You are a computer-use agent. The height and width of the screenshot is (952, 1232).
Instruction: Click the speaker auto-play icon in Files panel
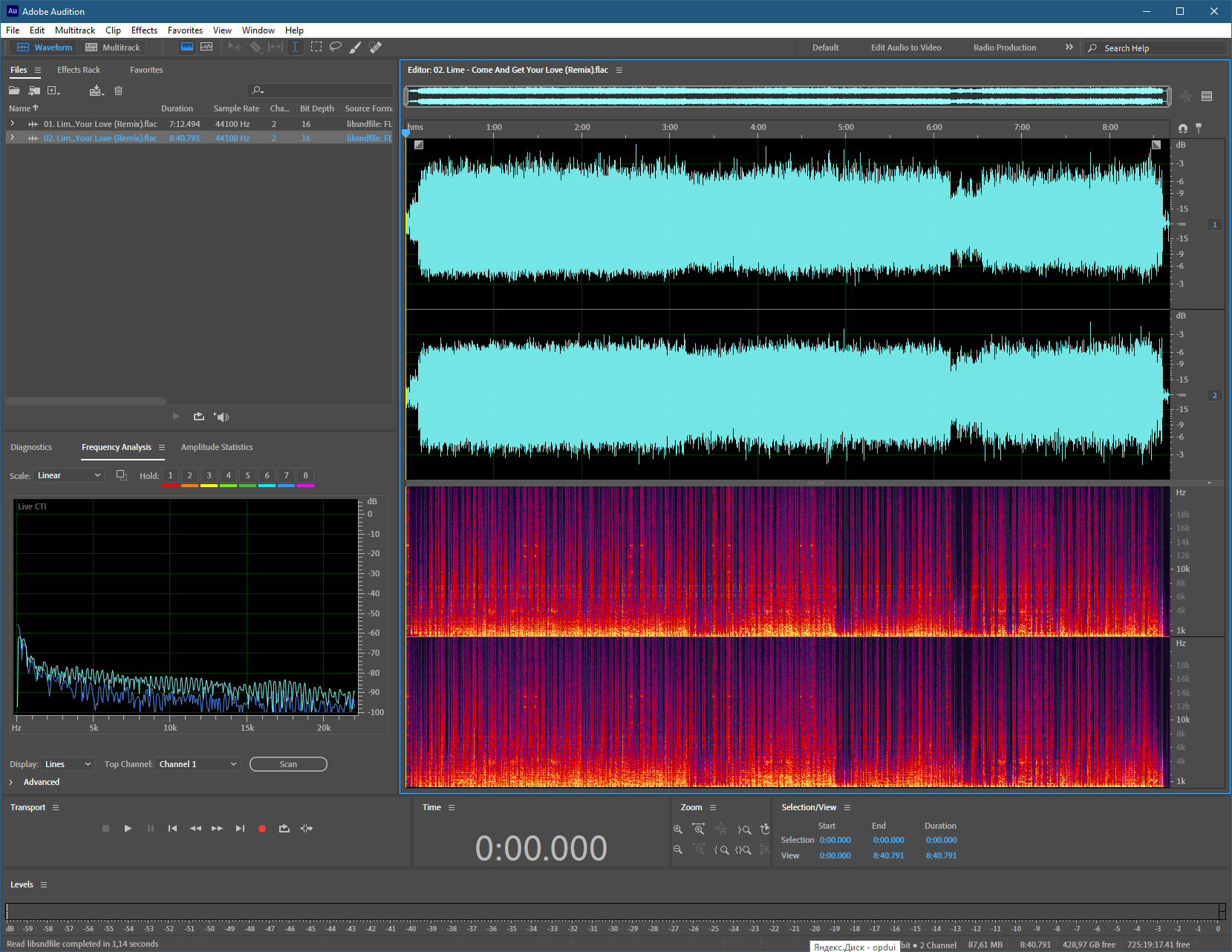(221, 417)
